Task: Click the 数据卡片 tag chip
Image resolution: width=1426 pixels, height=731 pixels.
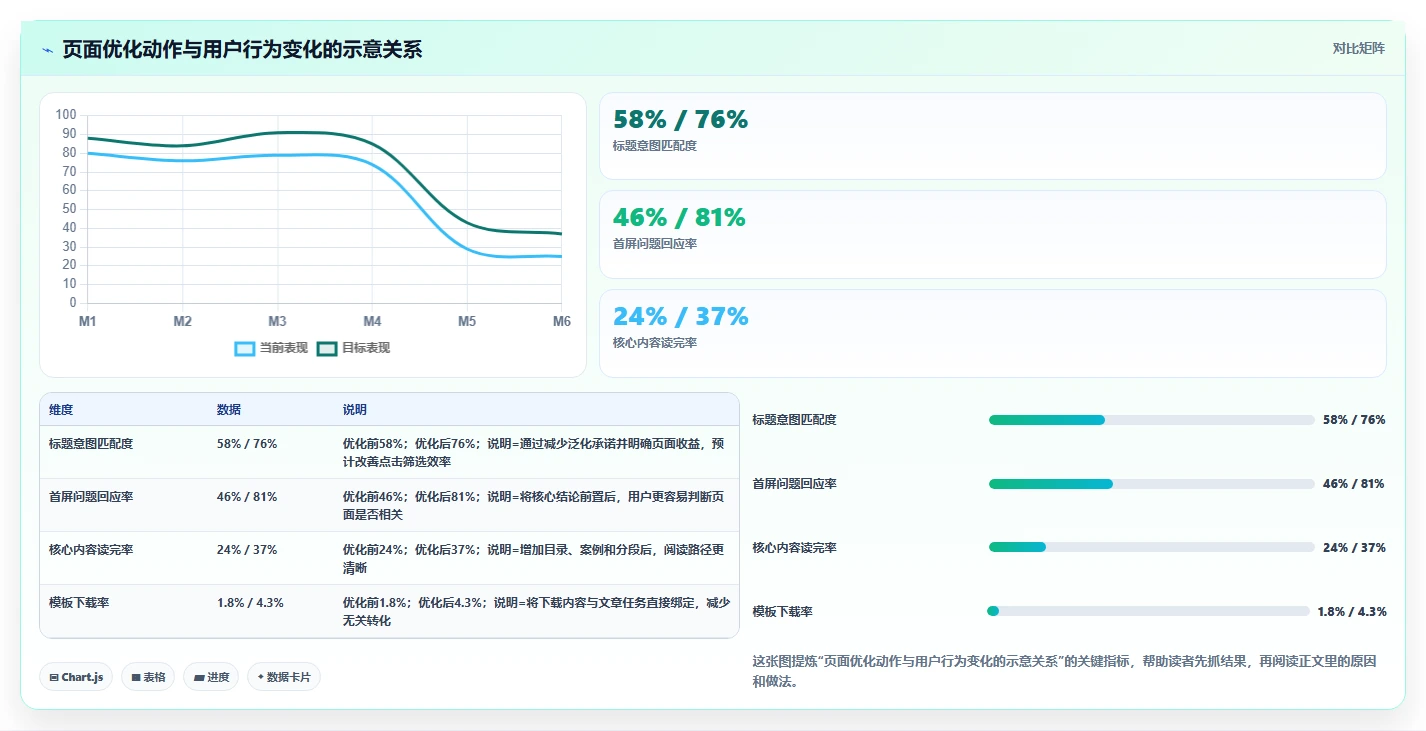Action: (x=284, y=677)
